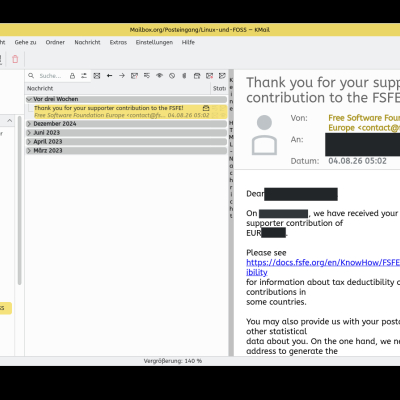Filter by unread messages envelope icon

coord(97,76)
